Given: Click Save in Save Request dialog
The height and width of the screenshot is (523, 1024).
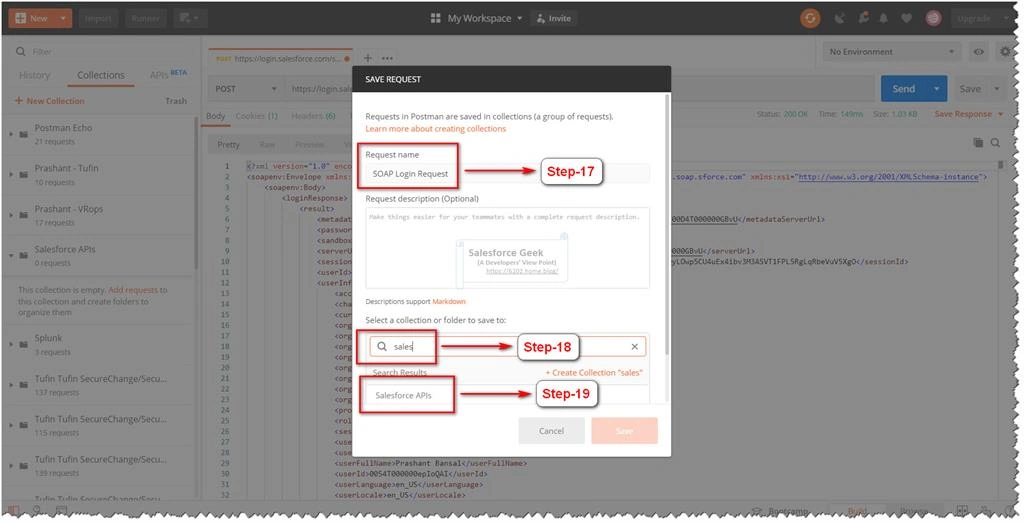Looking at the screenshot, I should (624, 431).
